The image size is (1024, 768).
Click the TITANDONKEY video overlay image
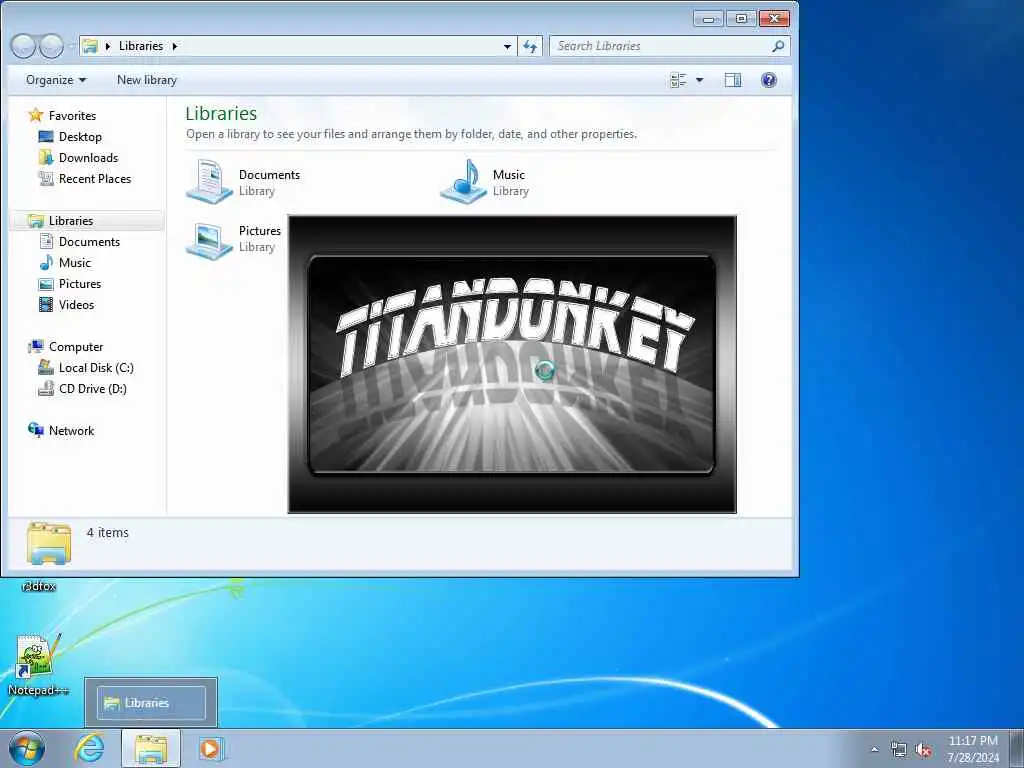[x=512, y=364]
